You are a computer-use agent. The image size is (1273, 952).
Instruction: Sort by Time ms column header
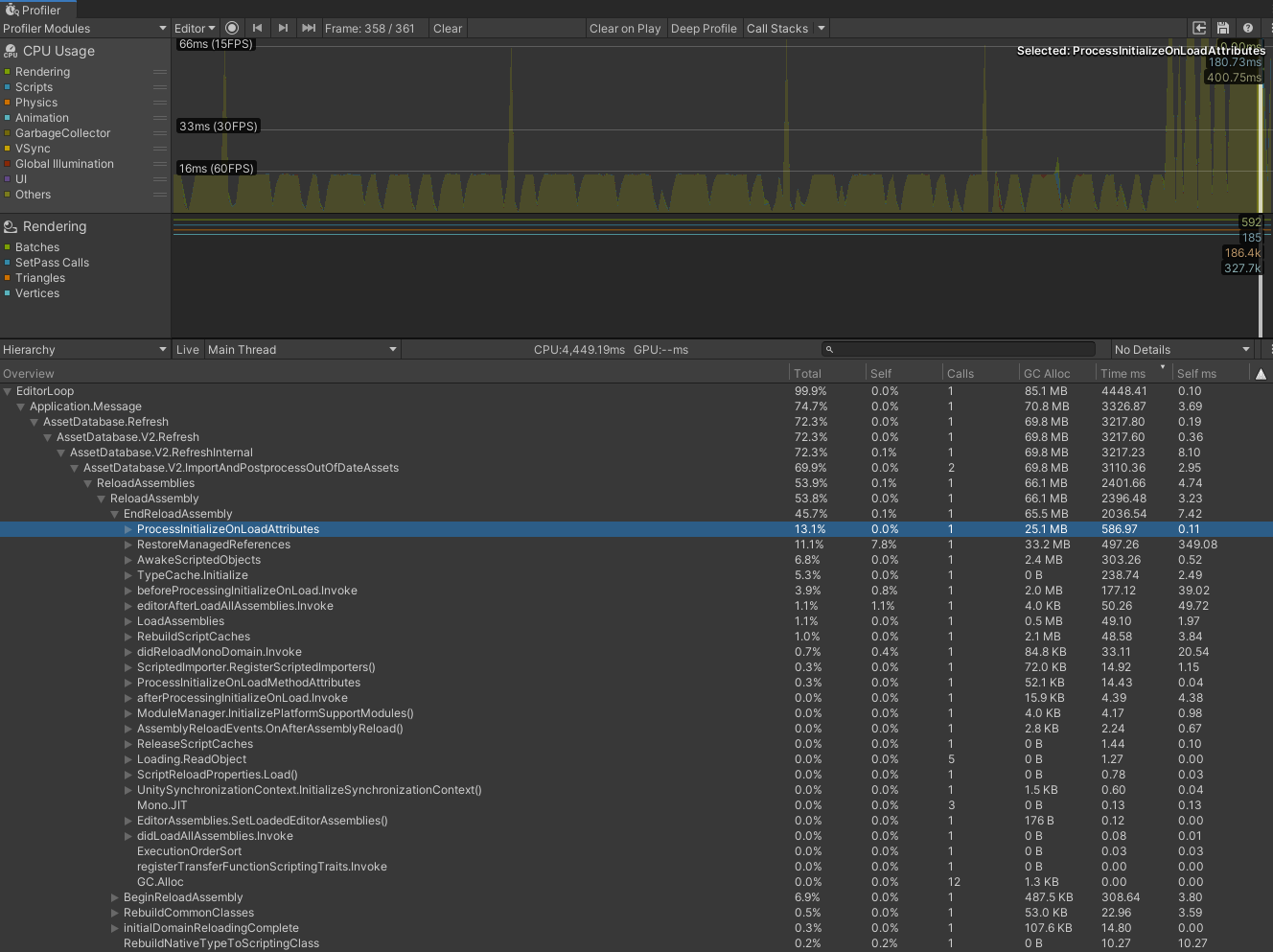(x=1123, y=374)
